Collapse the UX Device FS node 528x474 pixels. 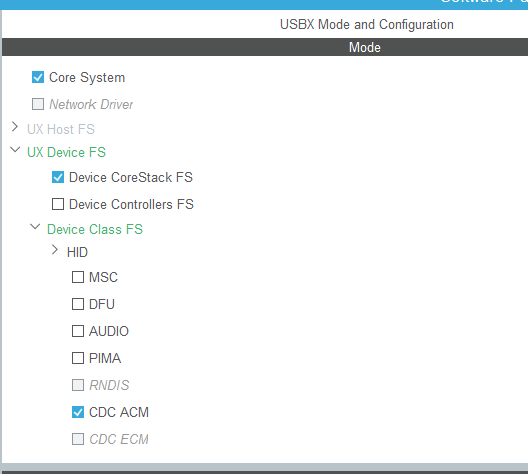(x=15, y=149)
